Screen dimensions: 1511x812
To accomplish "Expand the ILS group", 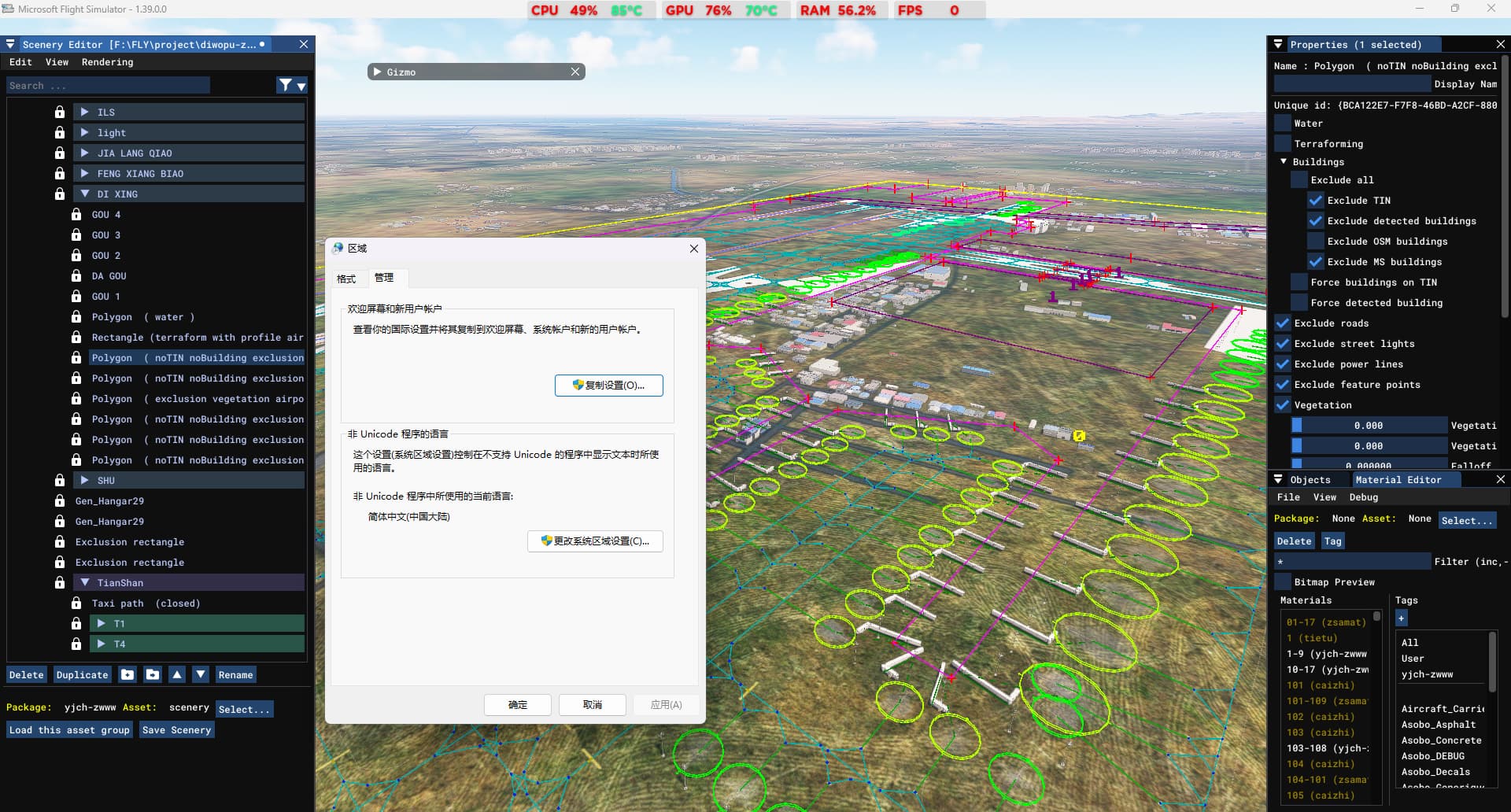I will 85,113.
